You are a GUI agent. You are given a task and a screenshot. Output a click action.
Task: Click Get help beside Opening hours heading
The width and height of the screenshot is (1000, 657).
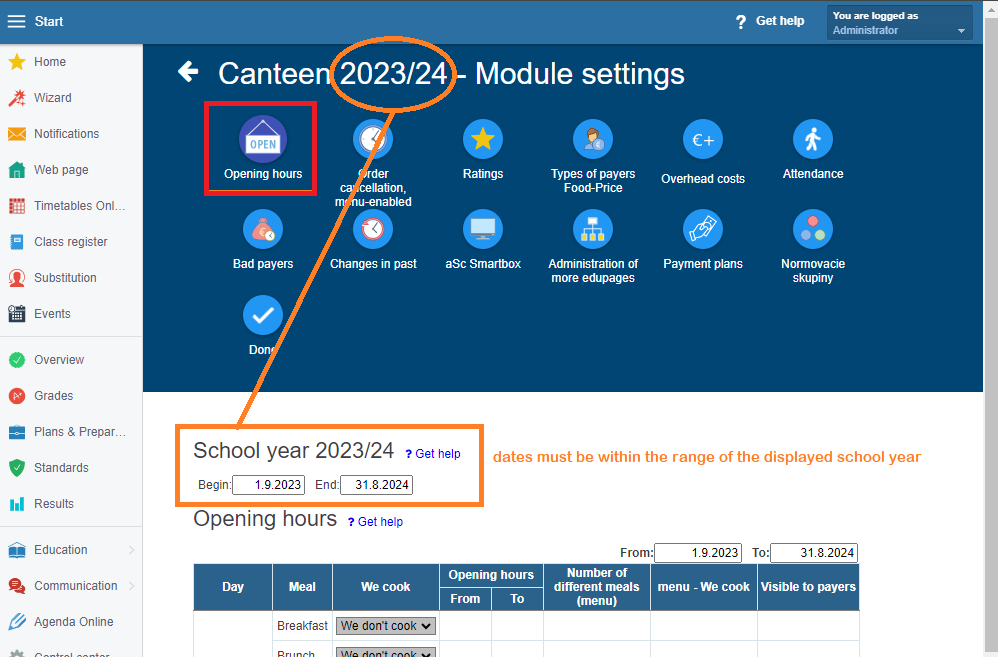(x=376, y=522)
